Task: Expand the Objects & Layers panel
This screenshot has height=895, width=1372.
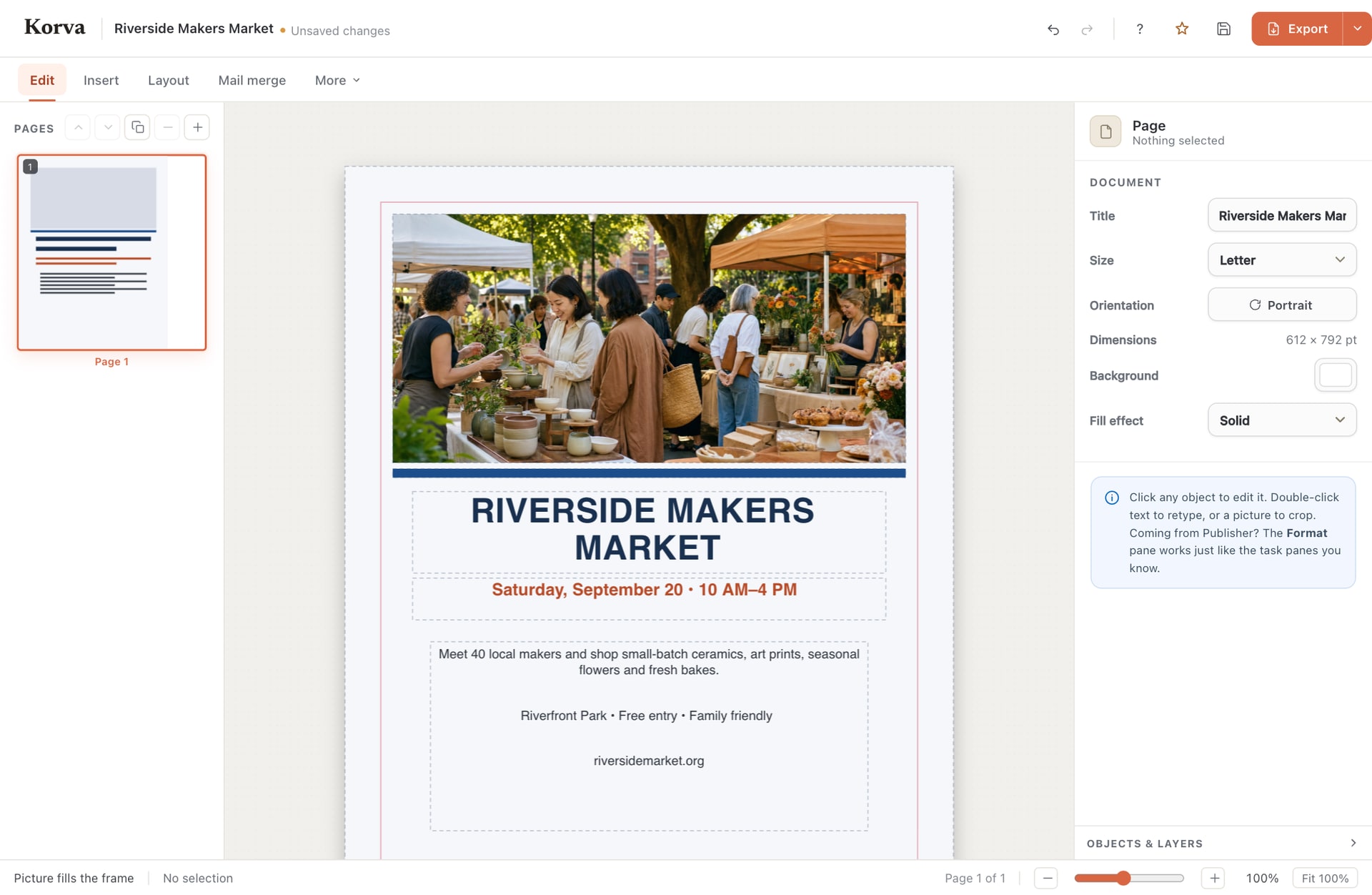Action: [x=1223, y=844]
